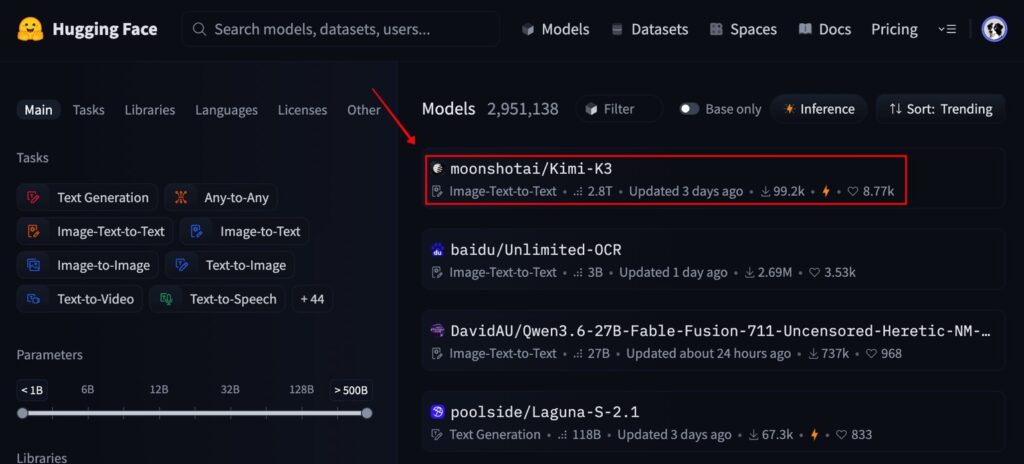The width and height of the screenshot is (1024, 464).
Task: Select the Text Generation task filter
Action: [88, 197]
